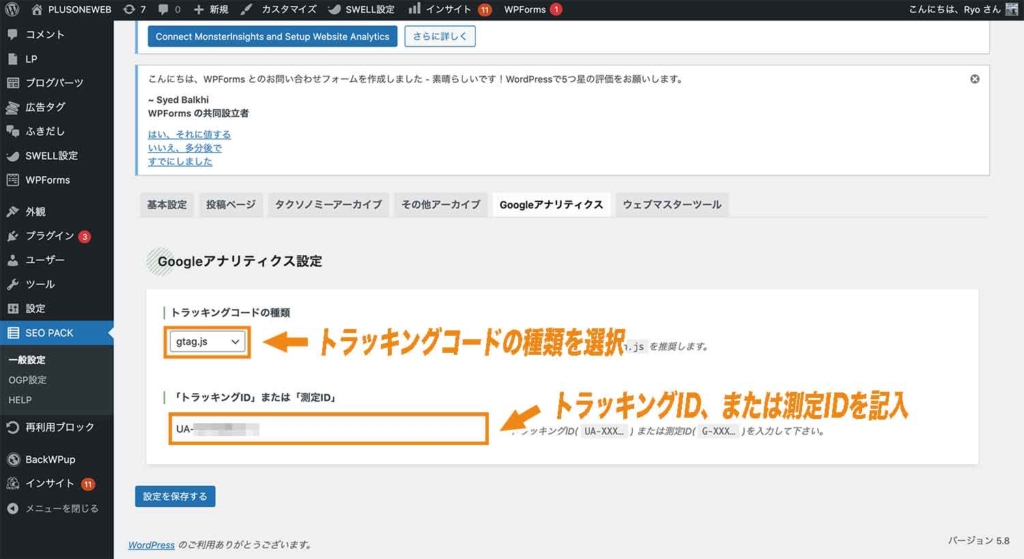Click the 設定 sidebar icon
The image size is (1024, 559).
pyautogui.click(x=12, y=308)
